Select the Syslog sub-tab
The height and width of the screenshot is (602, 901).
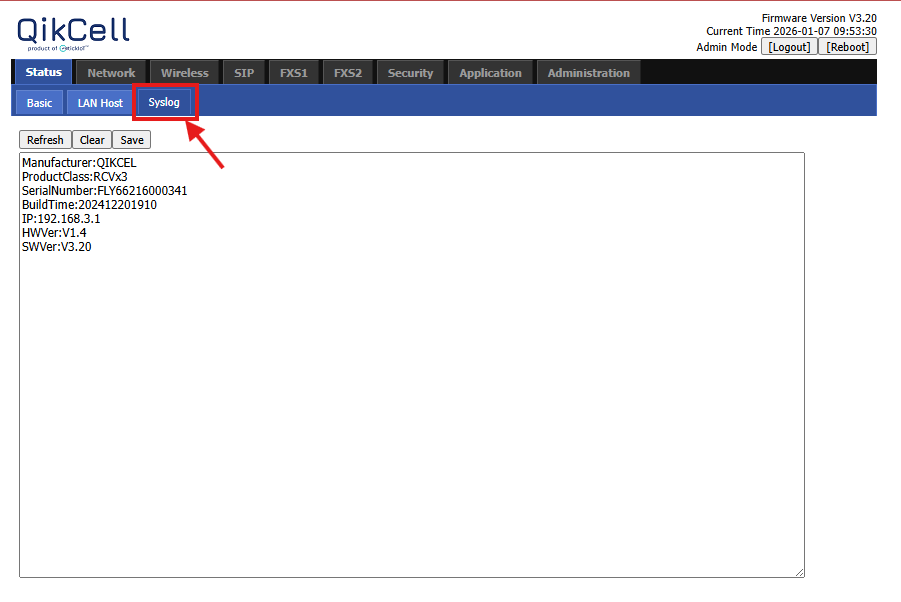tap(164, 102)
